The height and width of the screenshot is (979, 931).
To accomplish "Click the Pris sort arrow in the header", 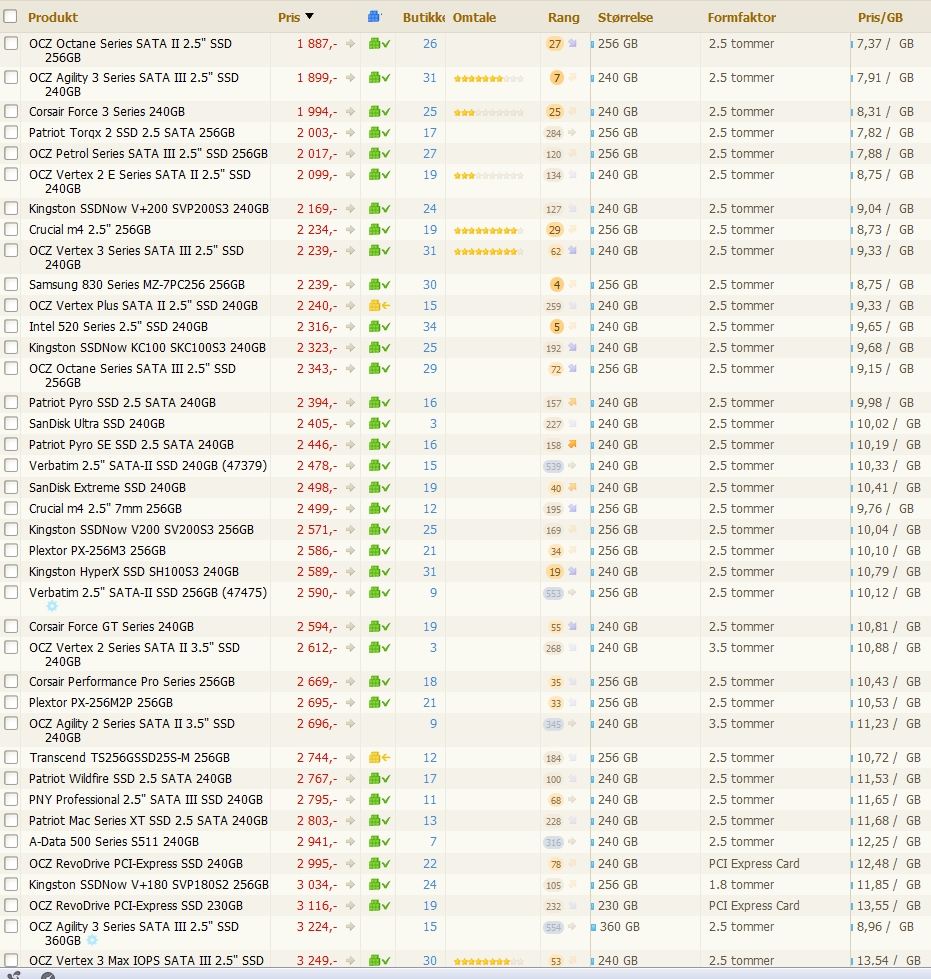I will pos(309,17).
